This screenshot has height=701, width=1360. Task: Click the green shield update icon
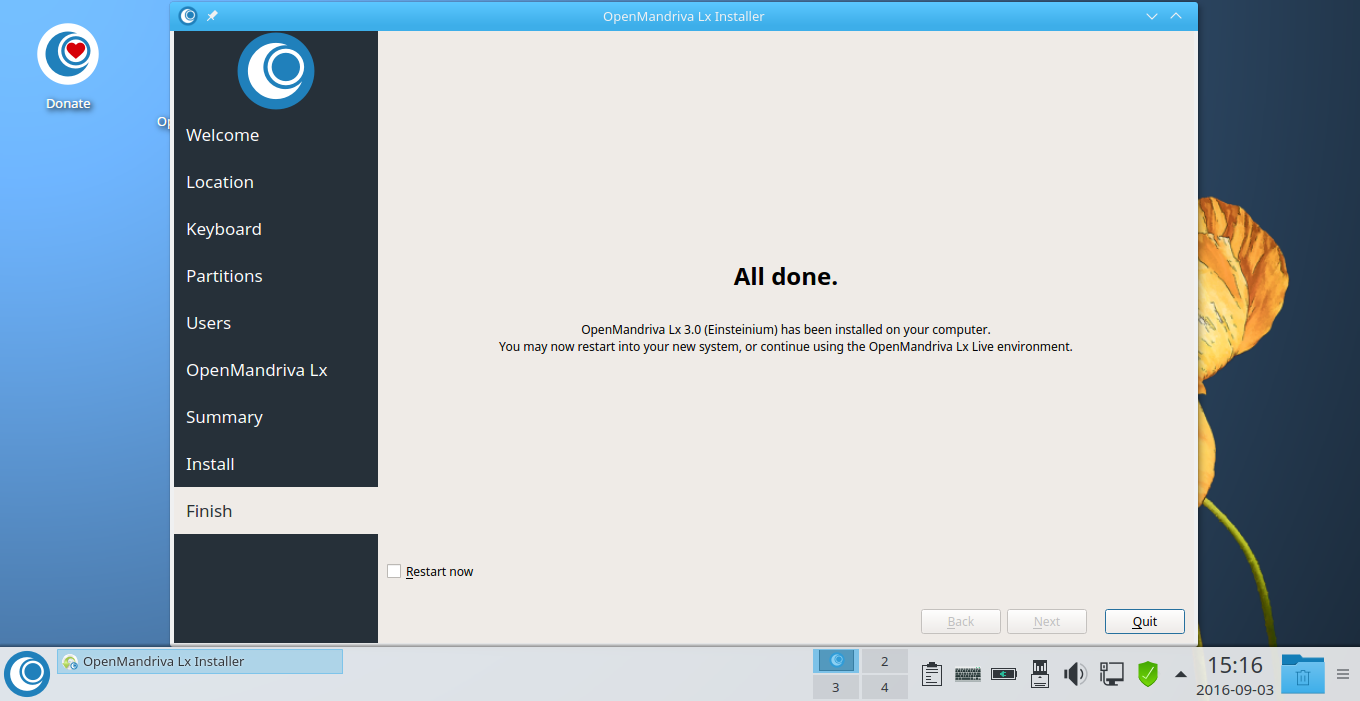(1148, 674)
